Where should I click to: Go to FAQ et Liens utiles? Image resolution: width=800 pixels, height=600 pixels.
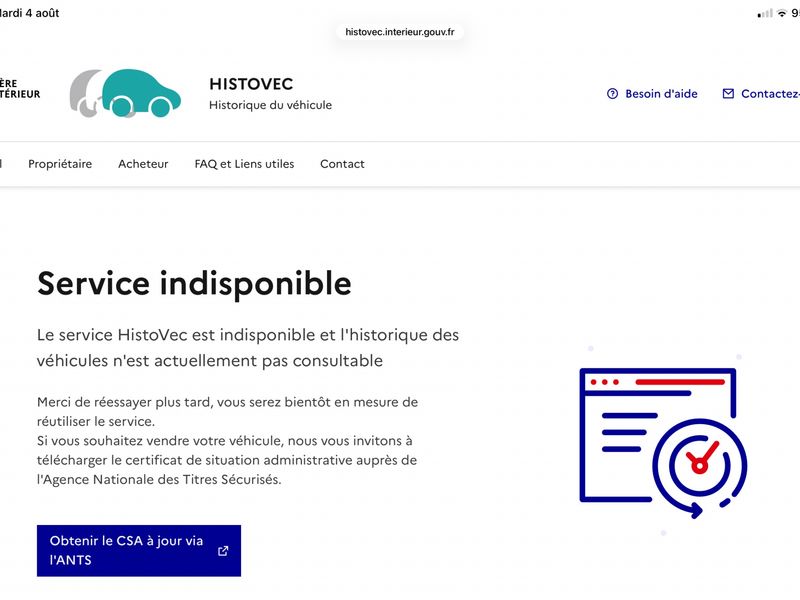tap(244, 164)
